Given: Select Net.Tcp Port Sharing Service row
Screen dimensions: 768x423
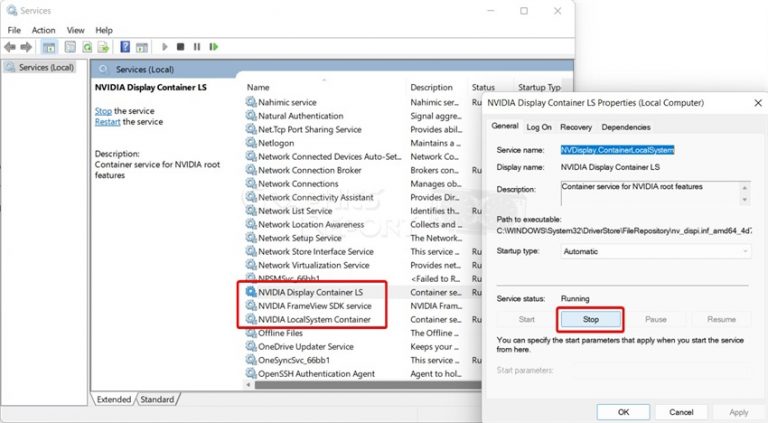Looking at the screenshot, I should point(310,129).
